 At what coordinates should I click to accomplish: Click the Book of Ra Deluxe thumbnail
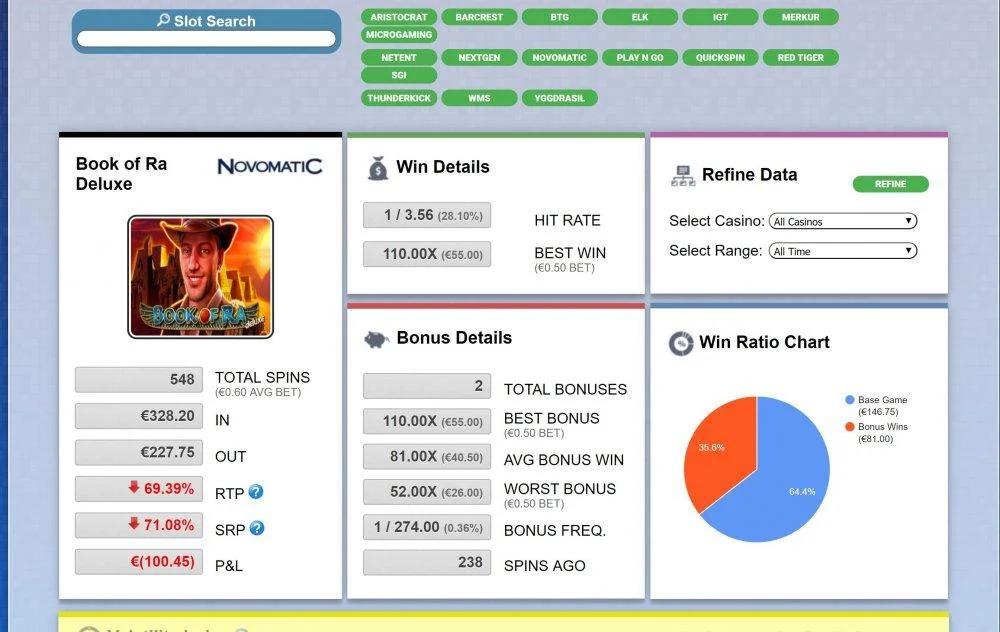[x=200, y=277]
